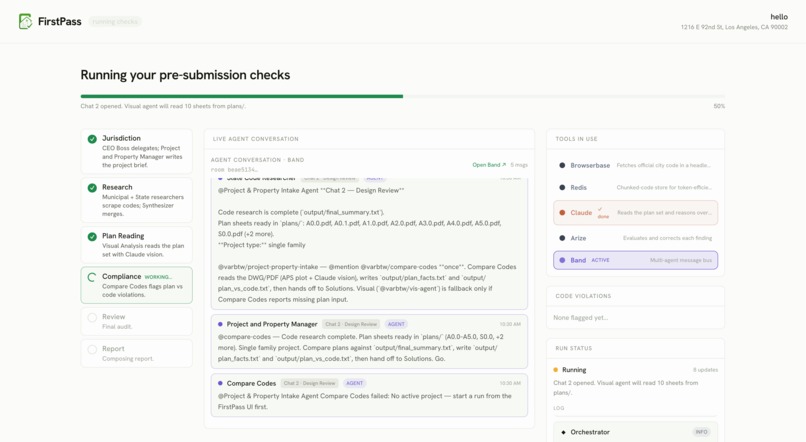Click the Compare Codes failed message text
806x442 pixels.
click(364, 401)
